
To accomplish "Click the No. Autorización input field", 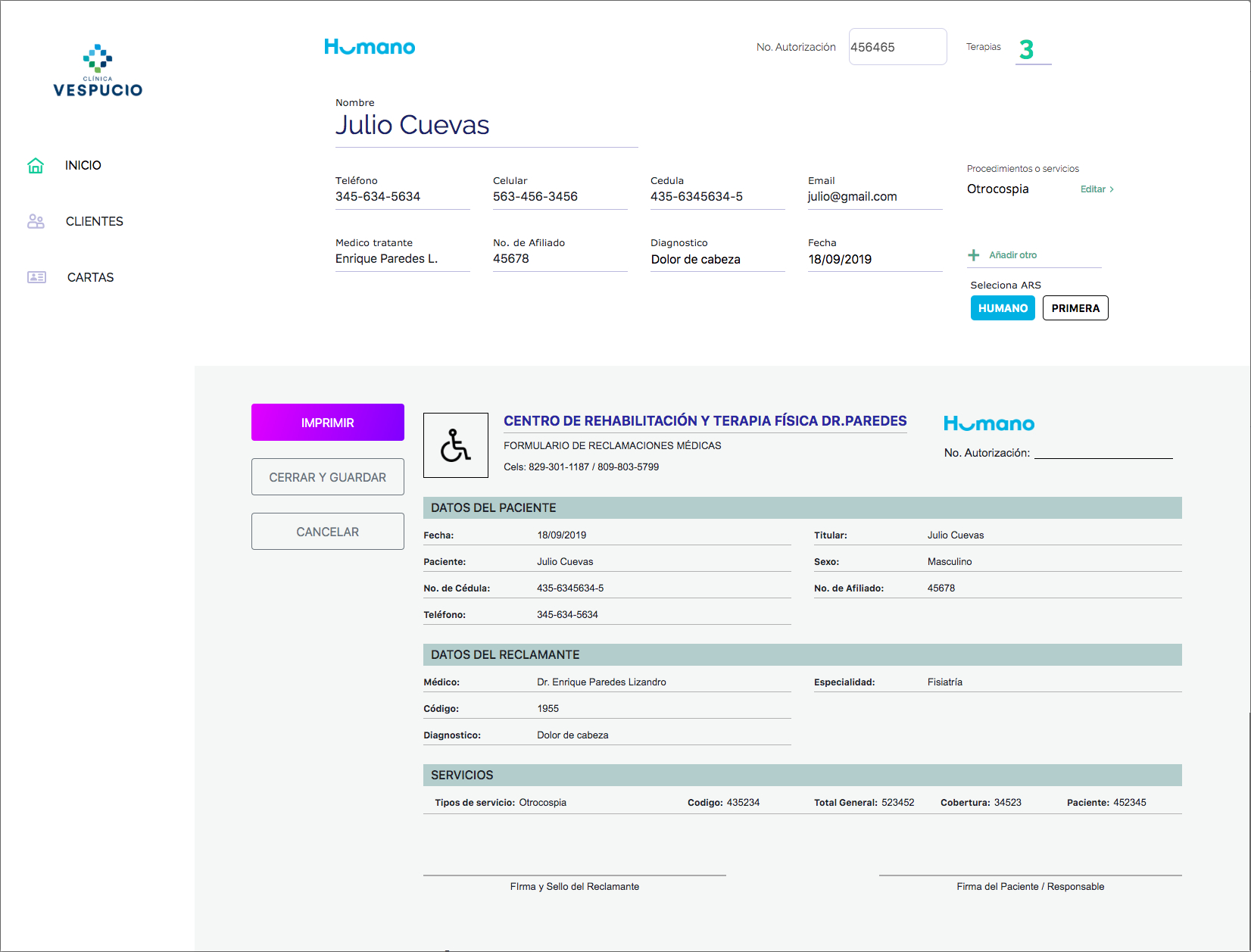I will tap(897, 47).
